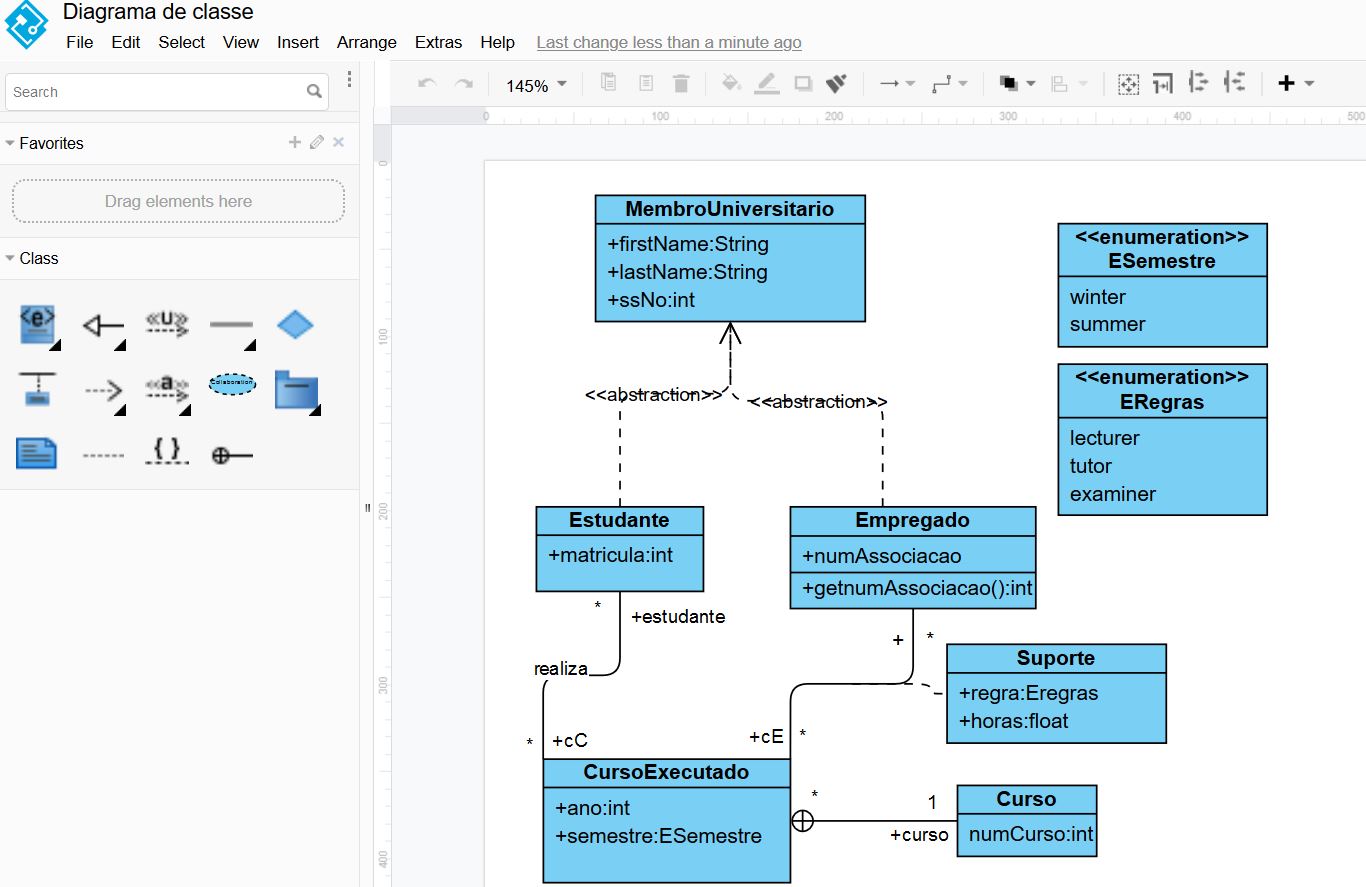The image size is (1366, 887).
Task: Pick the blue diamond shape
Action: [x=295, y=325]
